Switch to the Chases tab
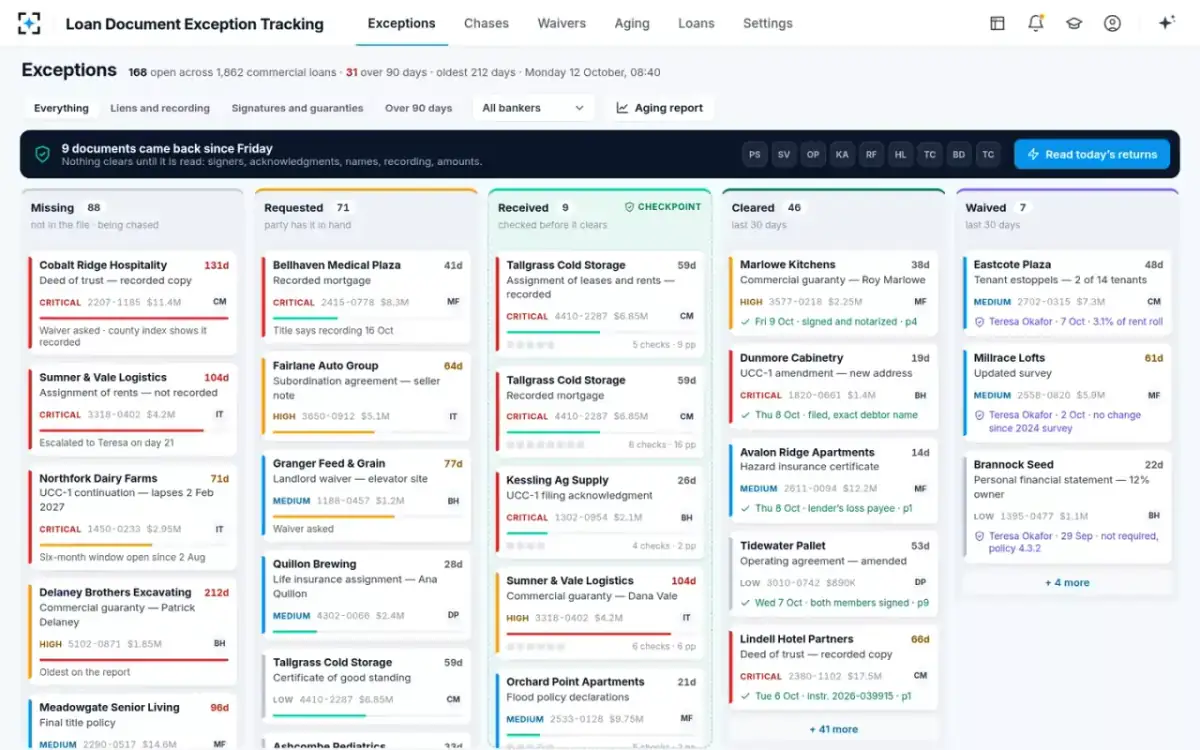The height and width of the screenshot is (750, 1200). coord(486,23)
